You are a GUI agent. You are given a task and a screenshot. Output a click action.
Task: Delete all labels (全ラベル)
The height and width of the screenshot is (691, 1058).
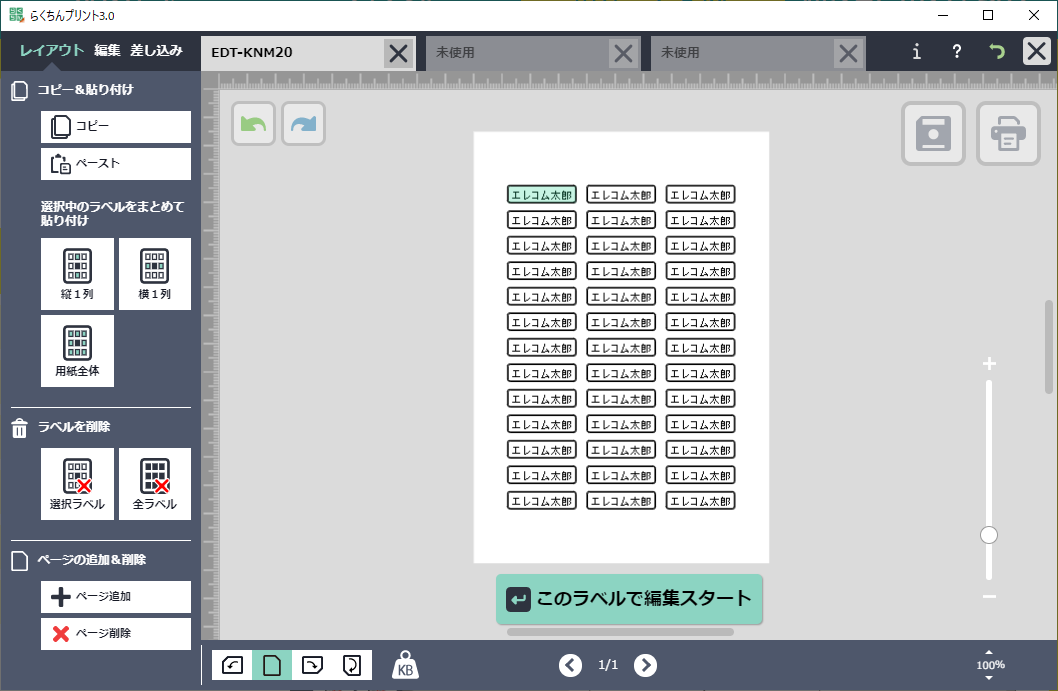(x=155, y=484)
